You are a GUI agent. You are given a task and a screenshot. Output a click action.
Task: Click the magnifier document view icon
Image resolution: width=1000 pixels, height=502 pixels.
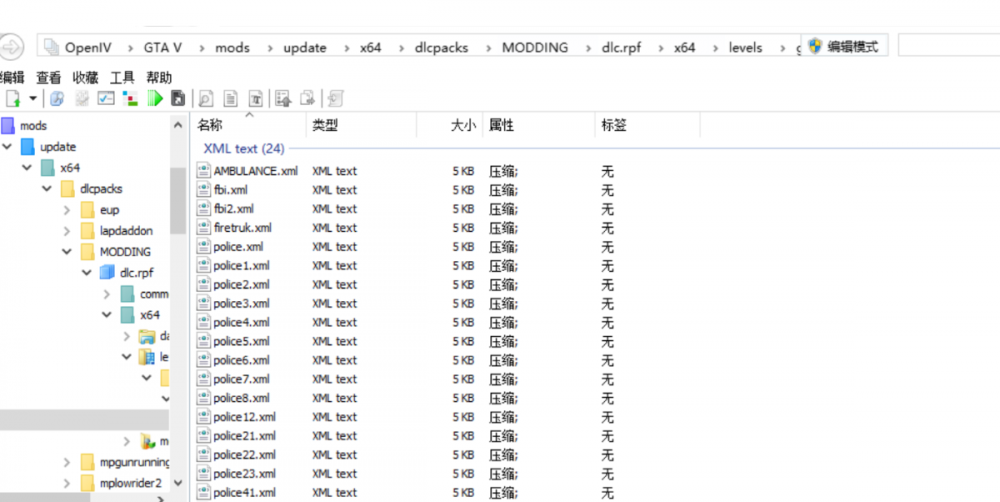point(205,98)
